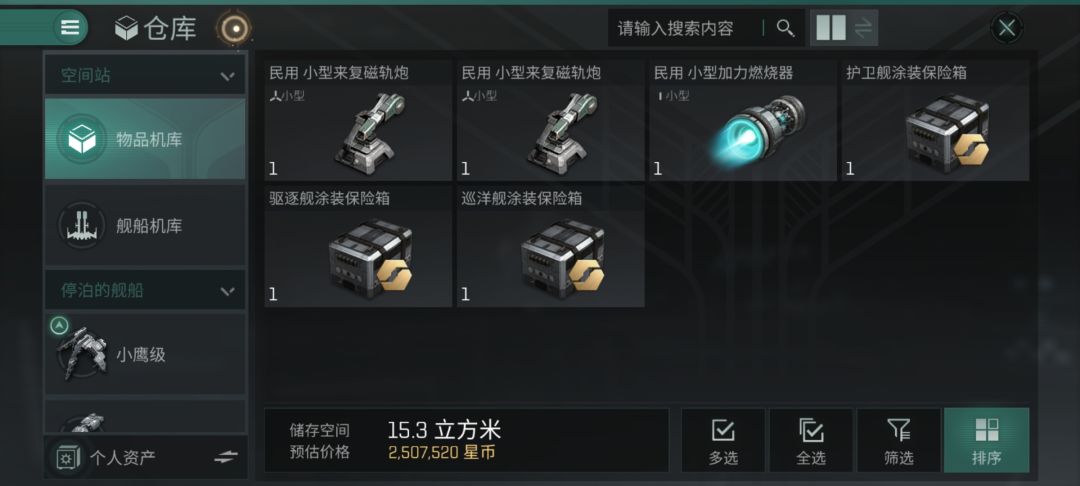
Task: Open the hamburger menu icon
Action: coord(70,28)
